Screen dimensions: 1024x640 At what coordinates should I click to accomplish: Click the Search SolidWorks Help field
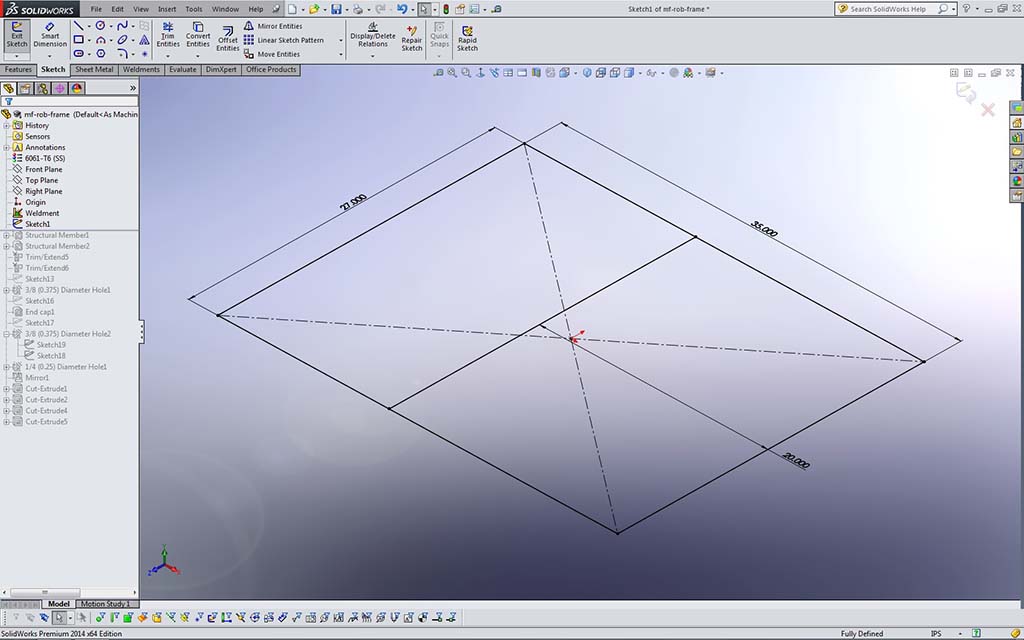pyautogui.click(x=888, y=9)
